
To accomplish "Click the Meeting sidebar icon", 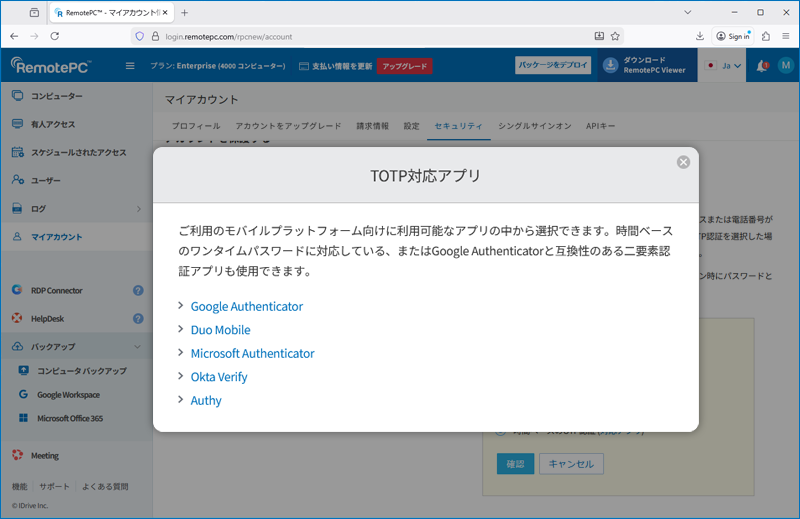I will click(17, 455).
